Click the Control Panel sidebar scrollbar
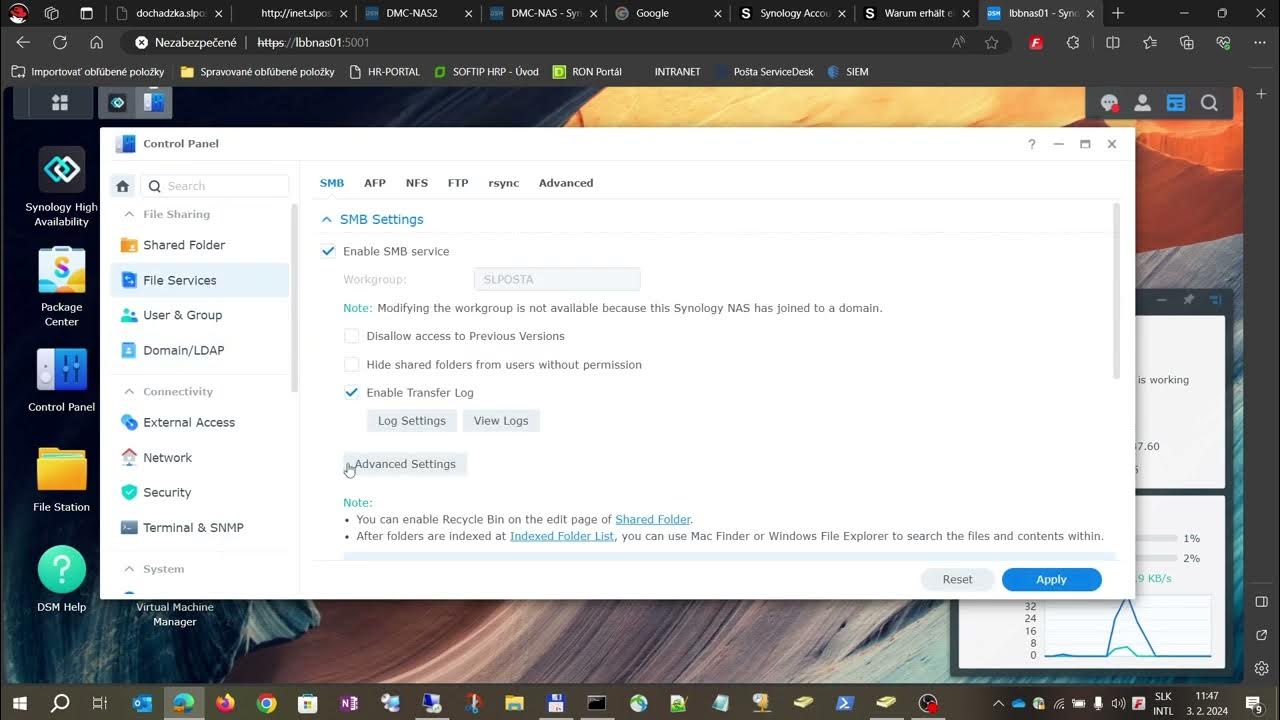The image size is (1280, 720). [294, 298]
